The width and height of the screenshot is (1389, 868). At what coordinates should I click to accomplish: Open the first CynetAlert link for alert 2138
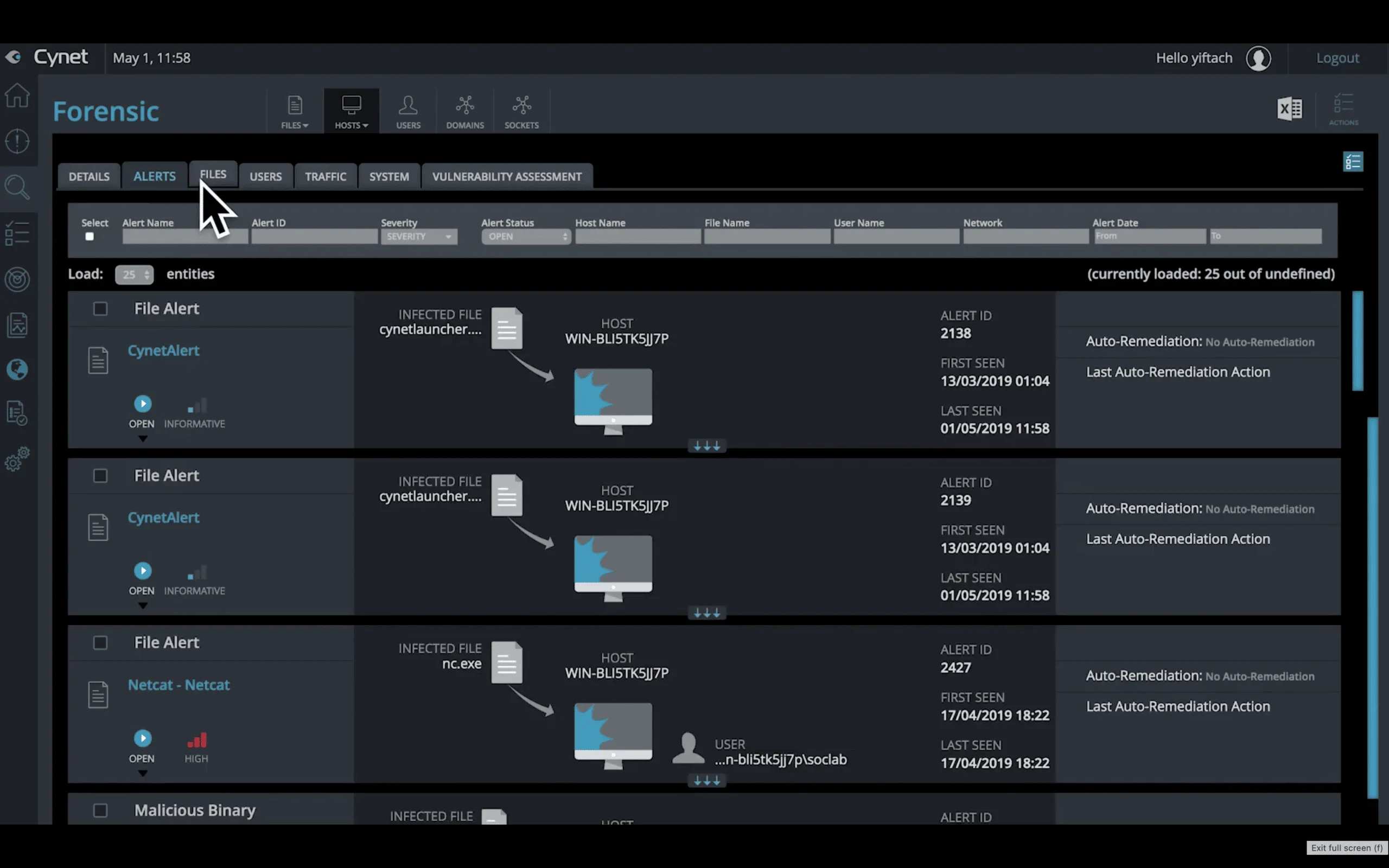point(163,351)
